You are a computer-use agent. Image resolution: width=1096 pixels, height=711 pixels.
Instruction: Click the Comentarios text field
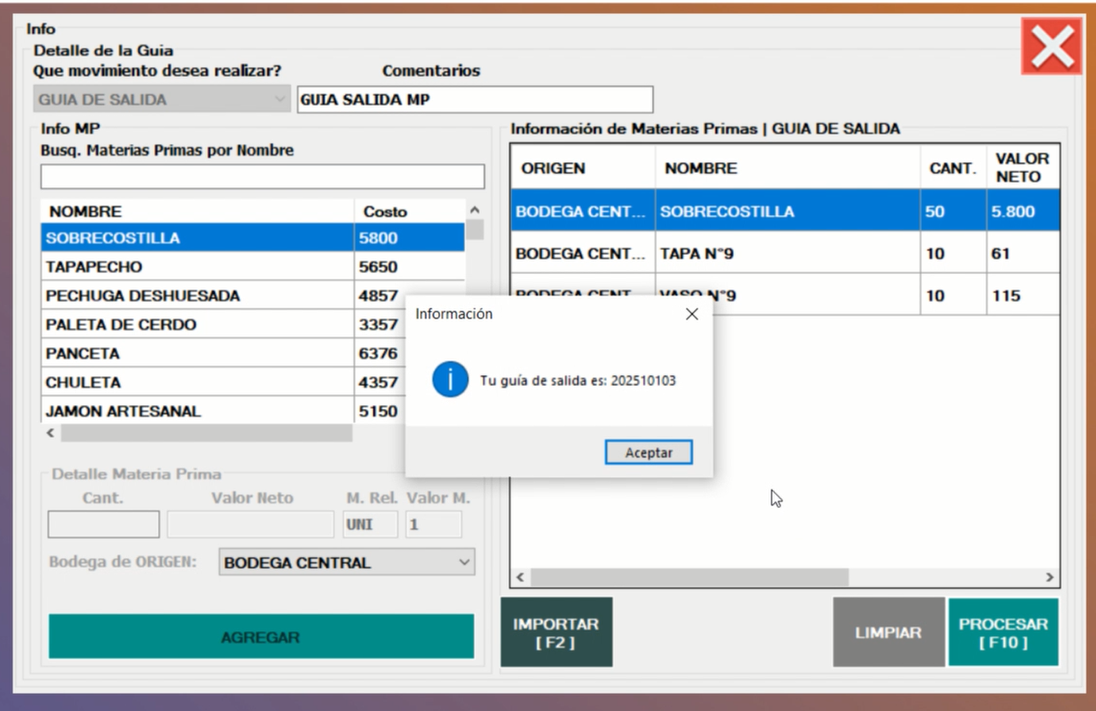tap(475, 100)
